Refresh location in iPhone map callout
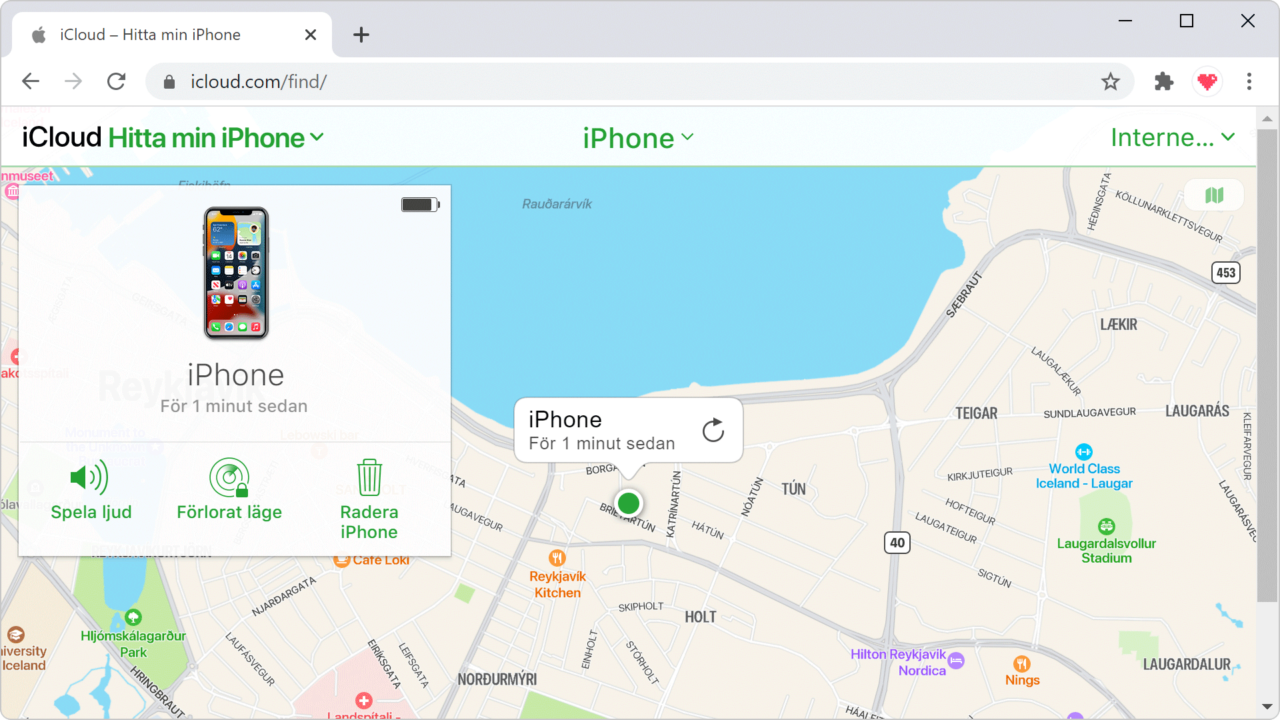Image resolution: width=1280 pixels, height=720 pixels. click(x=713, y=431)
